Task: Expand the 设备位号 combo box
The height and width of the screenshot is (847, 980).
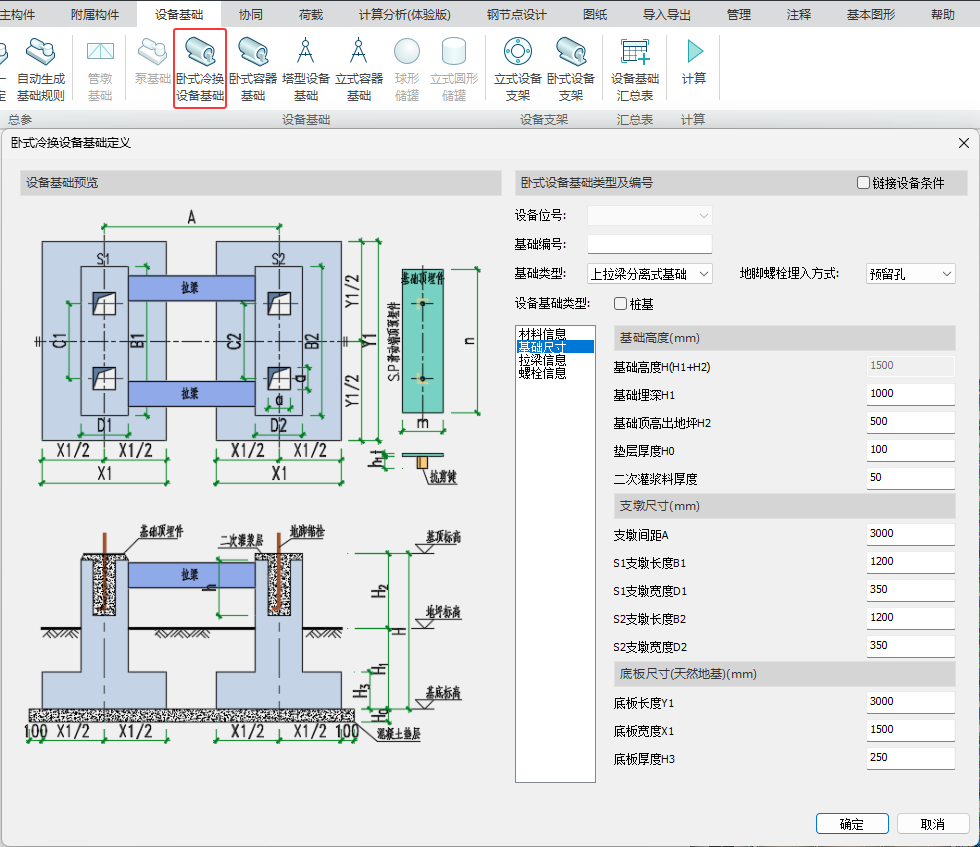Action: (704, 215)
